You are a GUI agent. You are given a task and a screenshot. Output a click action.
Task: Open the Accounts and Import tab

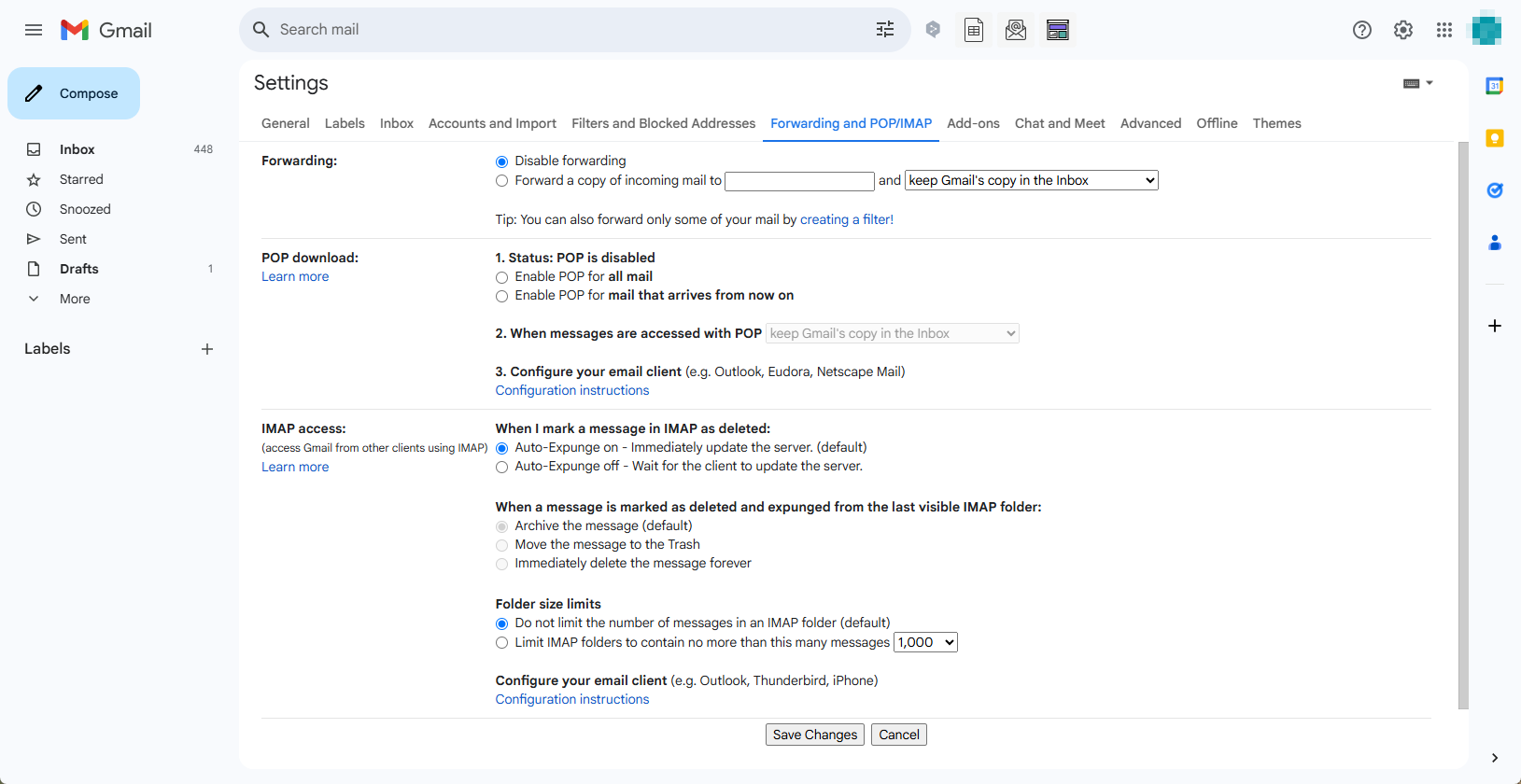click(492, 123)
